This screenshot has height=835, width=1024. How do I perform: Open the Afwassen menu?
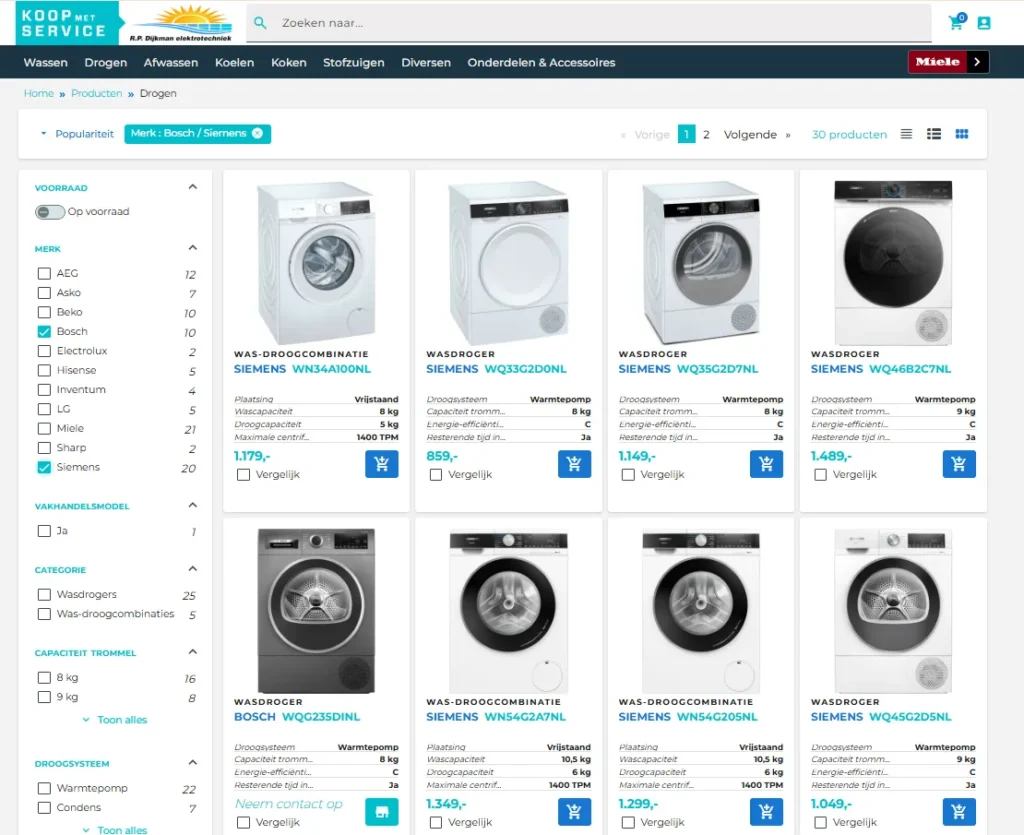170,63
